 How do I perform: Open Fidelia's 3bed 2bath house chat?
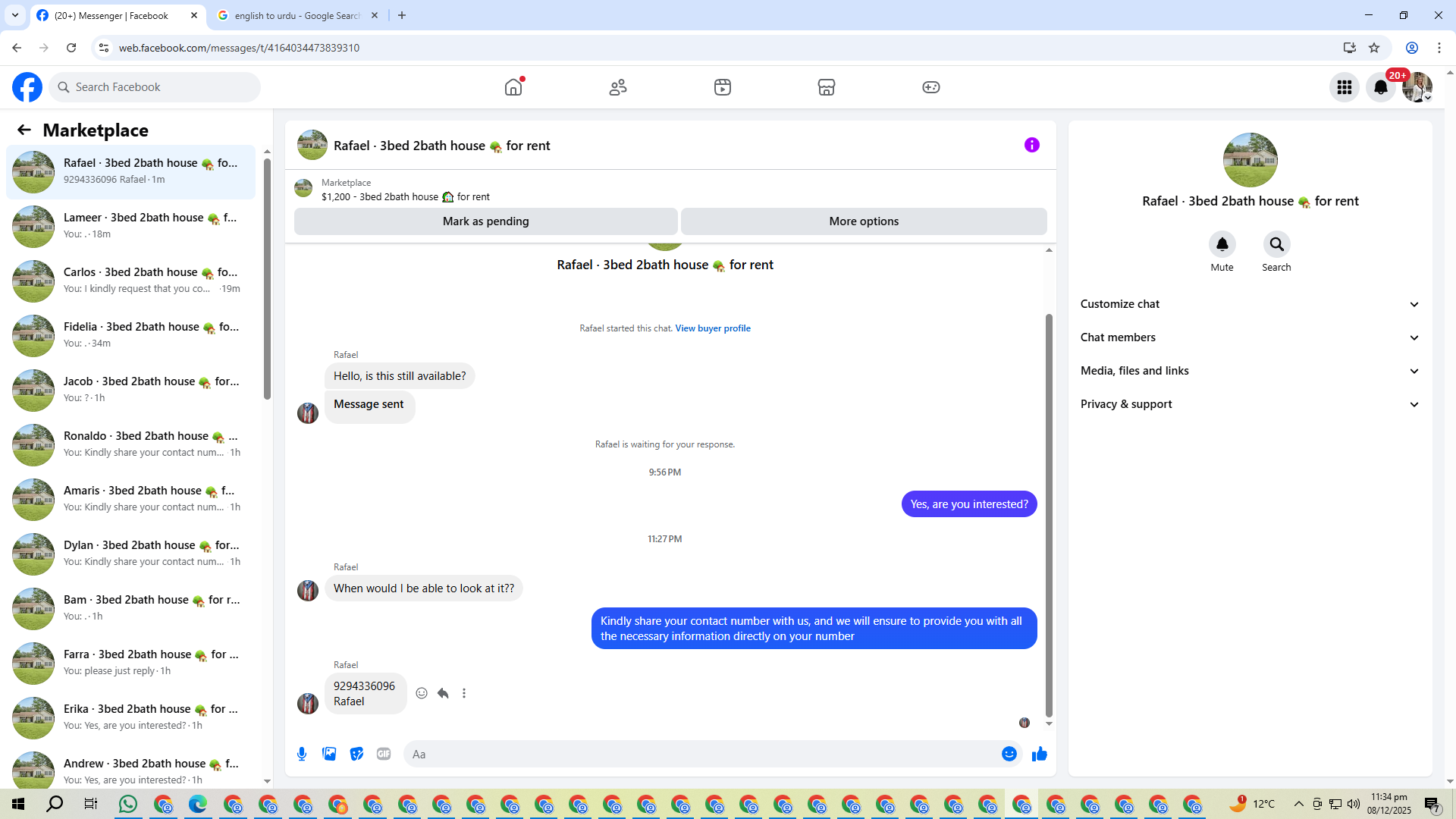130,335
